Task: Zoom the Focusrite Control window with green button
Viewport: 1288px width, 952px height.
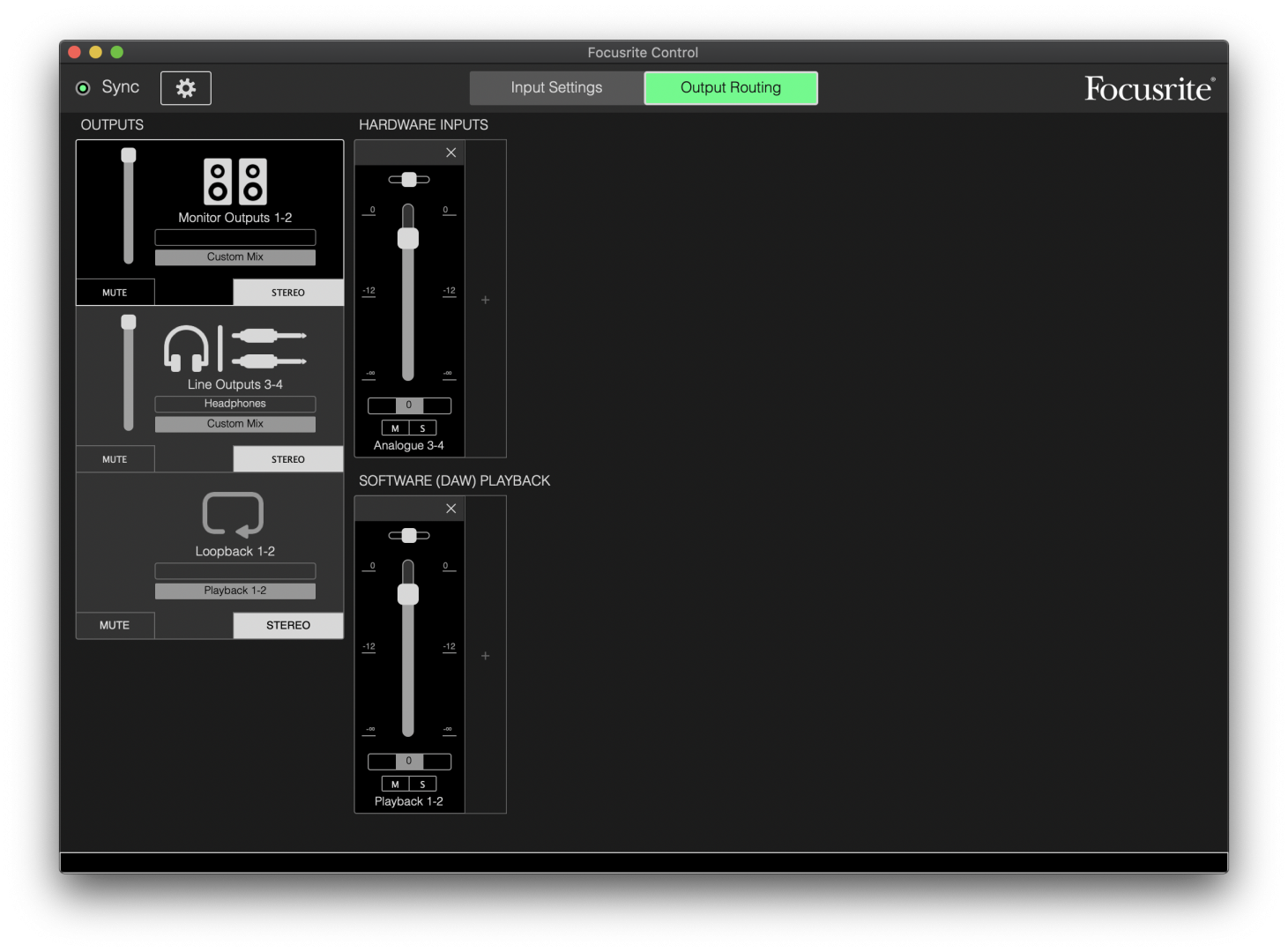Action: [116, 52]
